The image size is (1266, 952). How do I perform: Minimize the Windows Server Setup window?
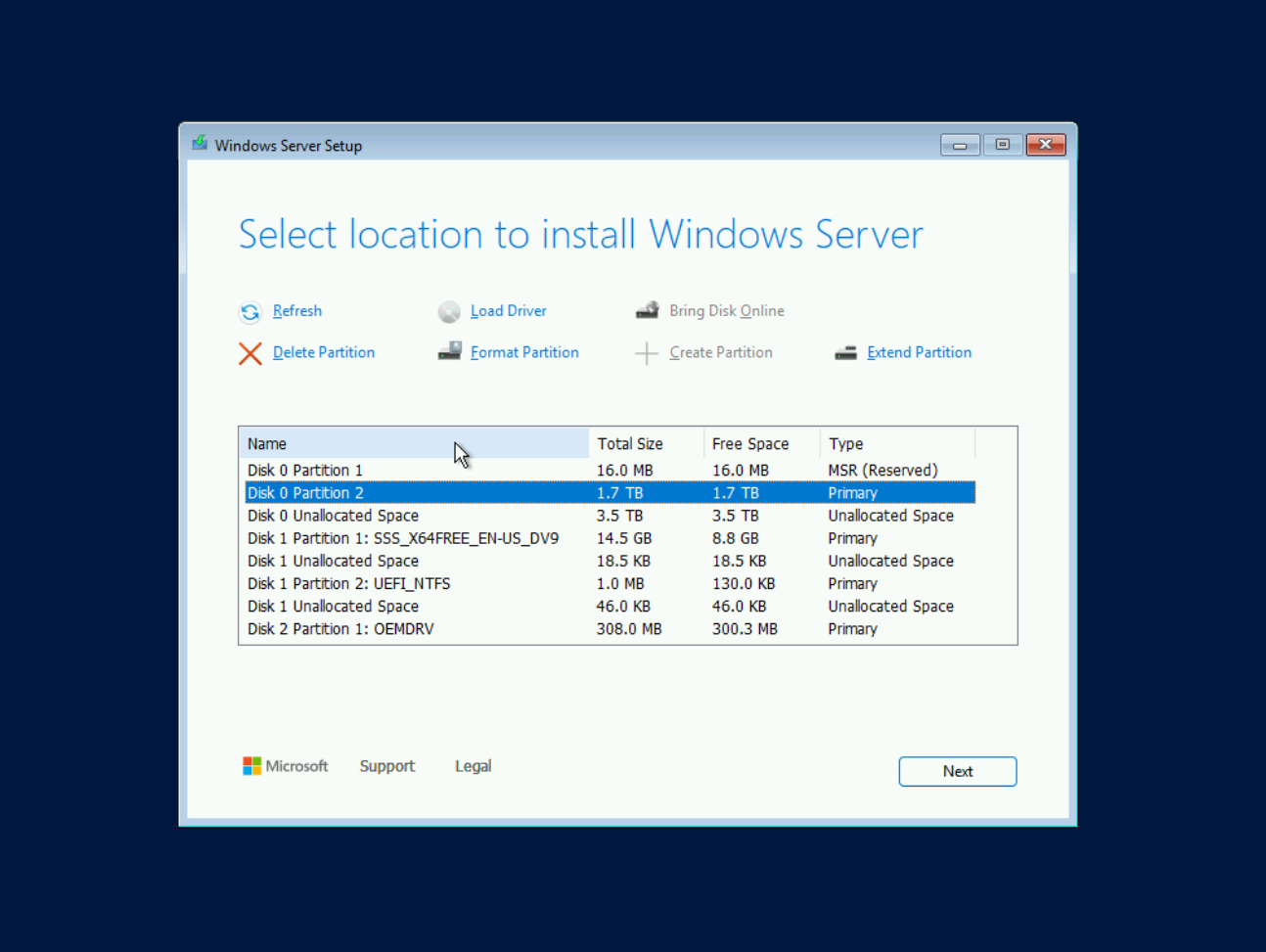click(x=960, y=145)
